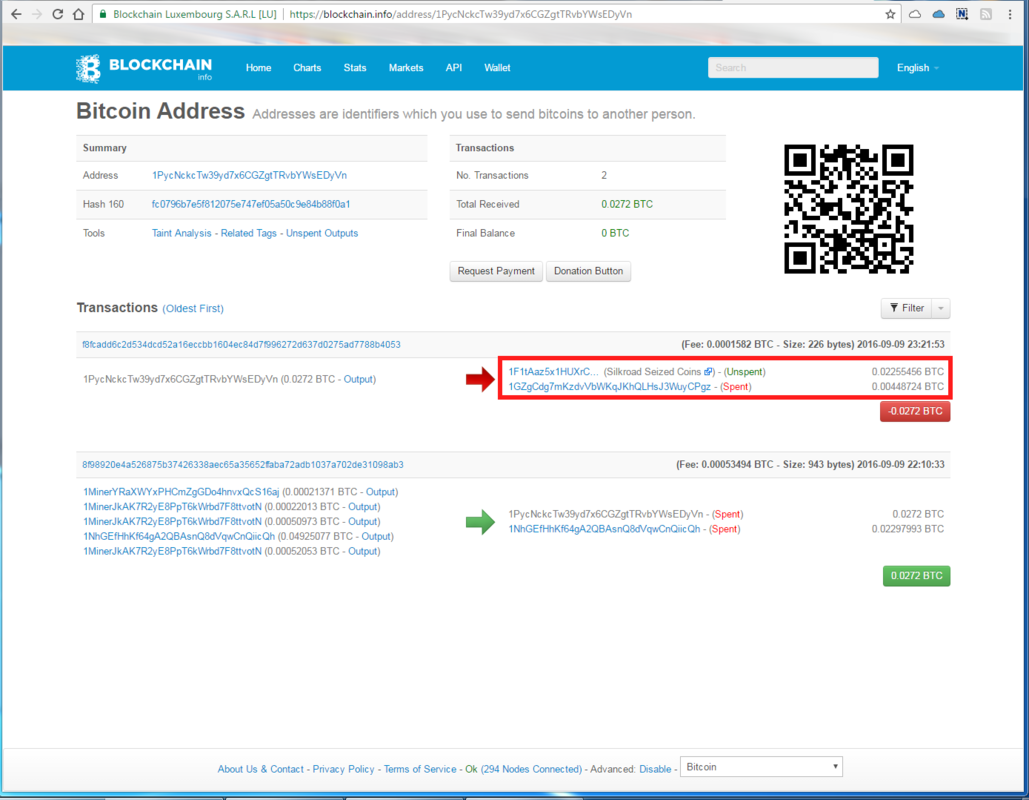1029x800 pixels.
Task: Click the Hash 160 value link
Action: point(251,204)
